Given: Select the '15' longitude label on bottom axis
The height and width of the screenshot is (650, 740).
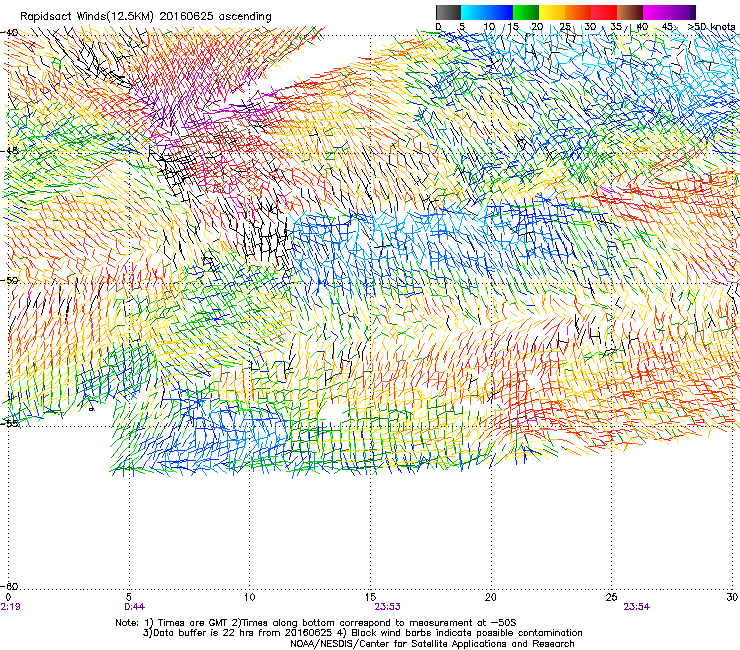Looking at the screenshot, I should pyautogui.click(x=370, y=597).
